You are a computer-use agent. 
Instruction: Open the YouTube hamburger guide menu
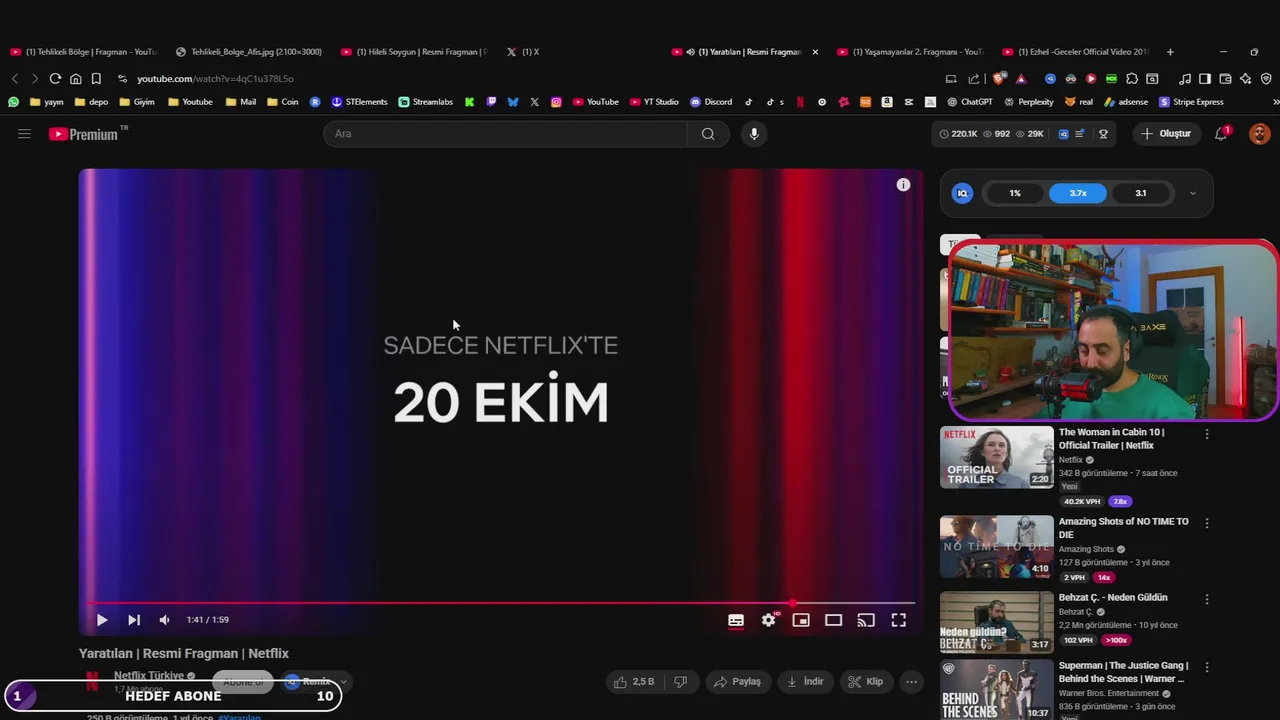coord(24,134)
